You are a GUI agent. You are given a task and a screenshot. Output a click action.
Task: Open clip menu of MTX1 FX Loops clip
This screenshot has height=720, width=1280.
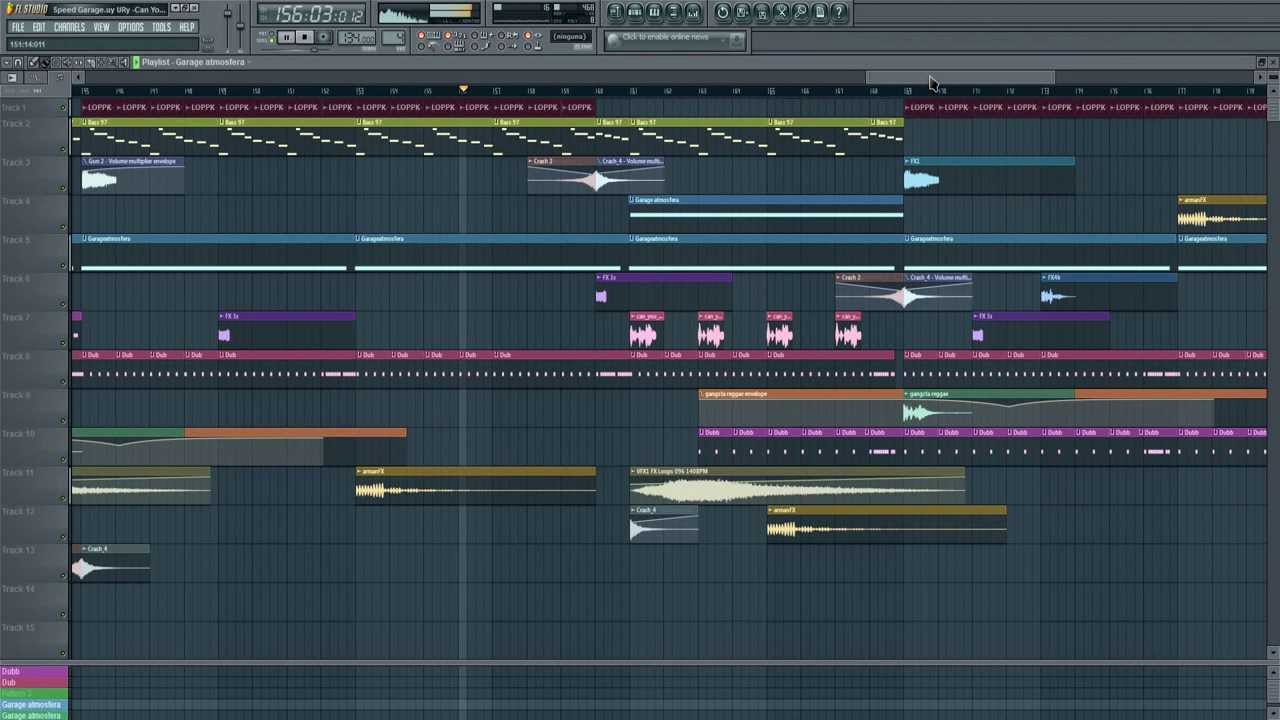pos(634,471)
